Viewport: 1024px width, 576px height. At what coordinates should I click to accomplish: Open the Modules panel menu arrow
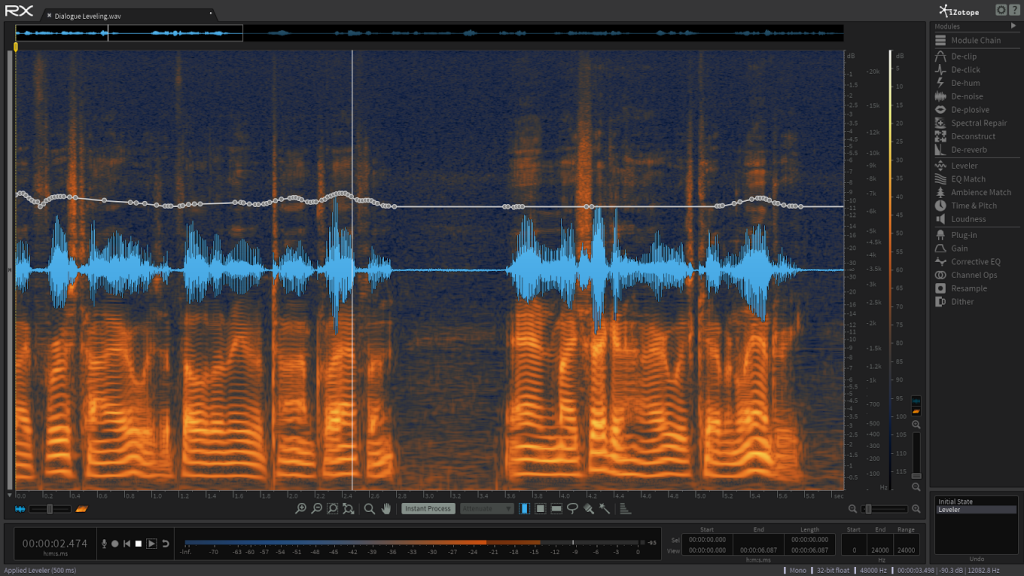tap(1014, 26)
